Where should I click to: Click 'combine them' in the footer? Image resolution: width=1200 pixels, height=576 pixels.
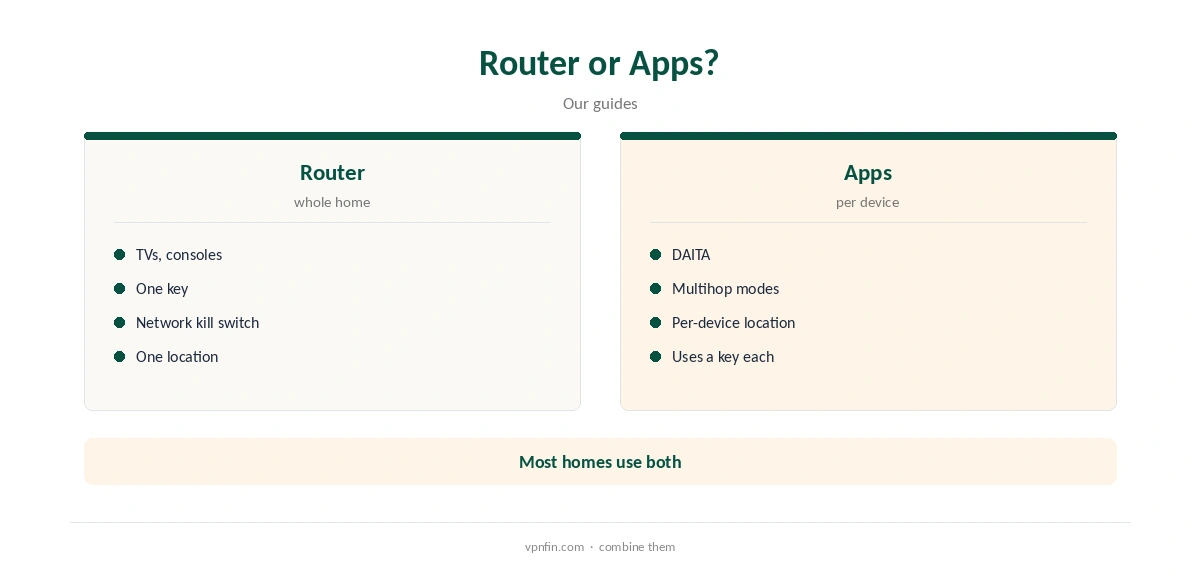[637, 547]
